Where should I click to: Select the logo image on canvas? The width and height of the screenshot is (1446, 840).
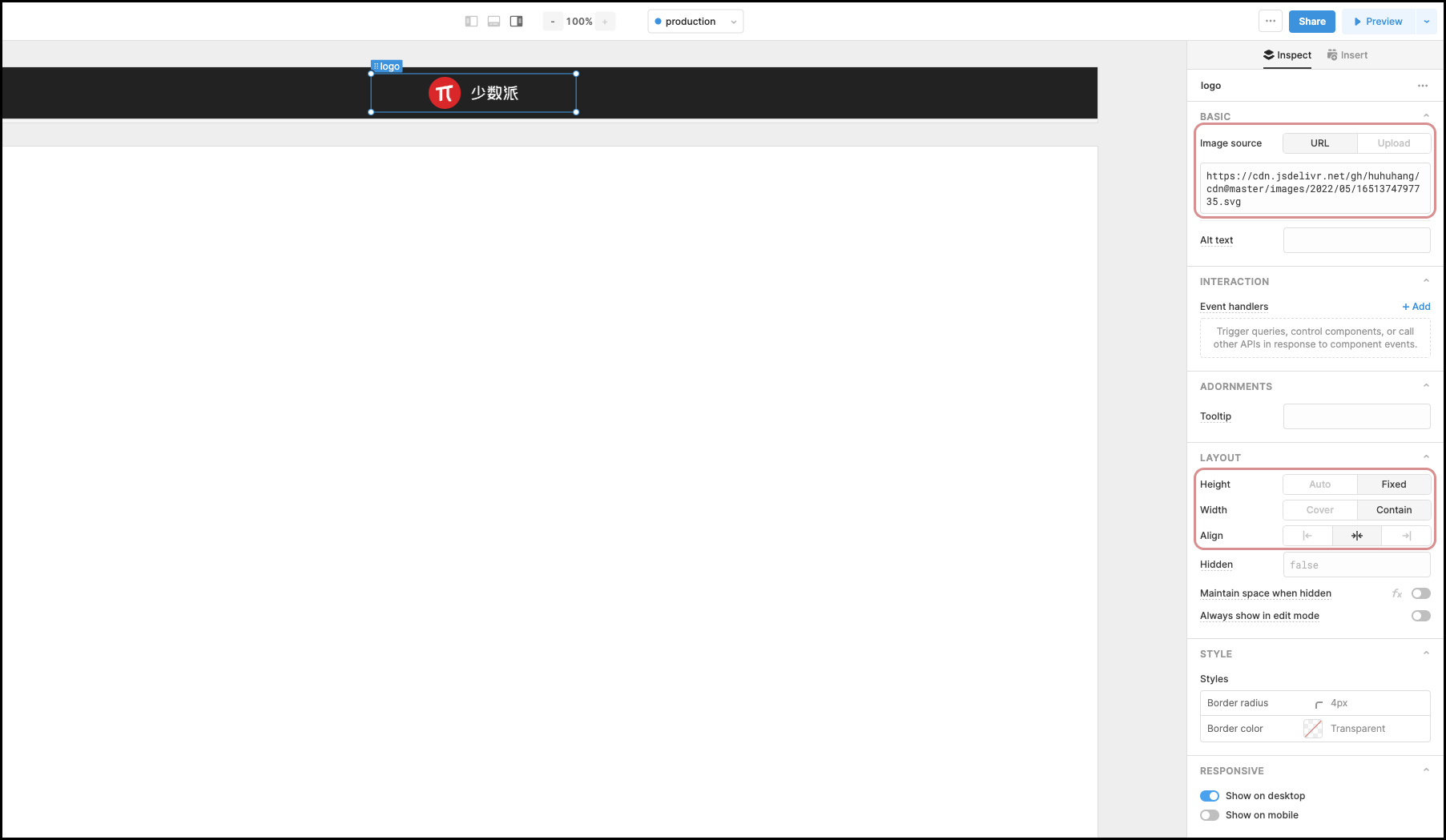click(473, 93)
